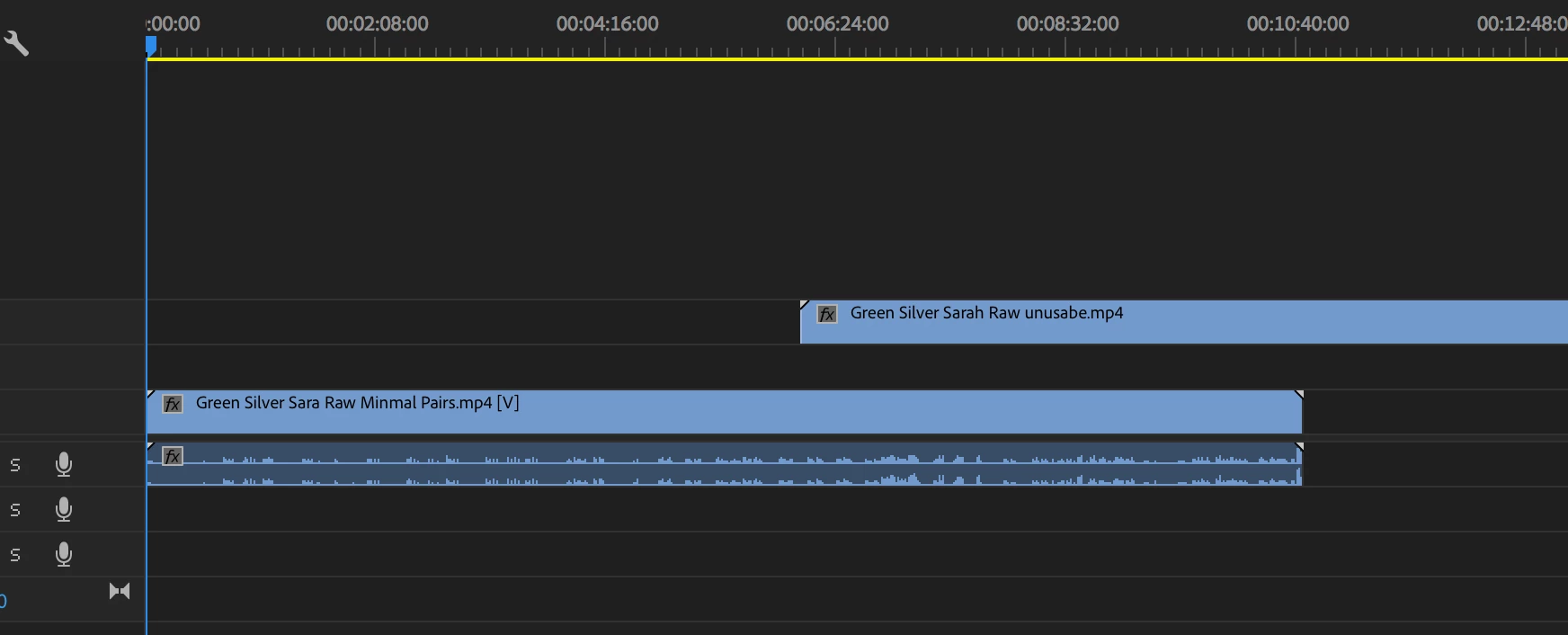The image size is (1568, 635).
Task: Start voice-over record on the waveform audio track
Action: 64,464
